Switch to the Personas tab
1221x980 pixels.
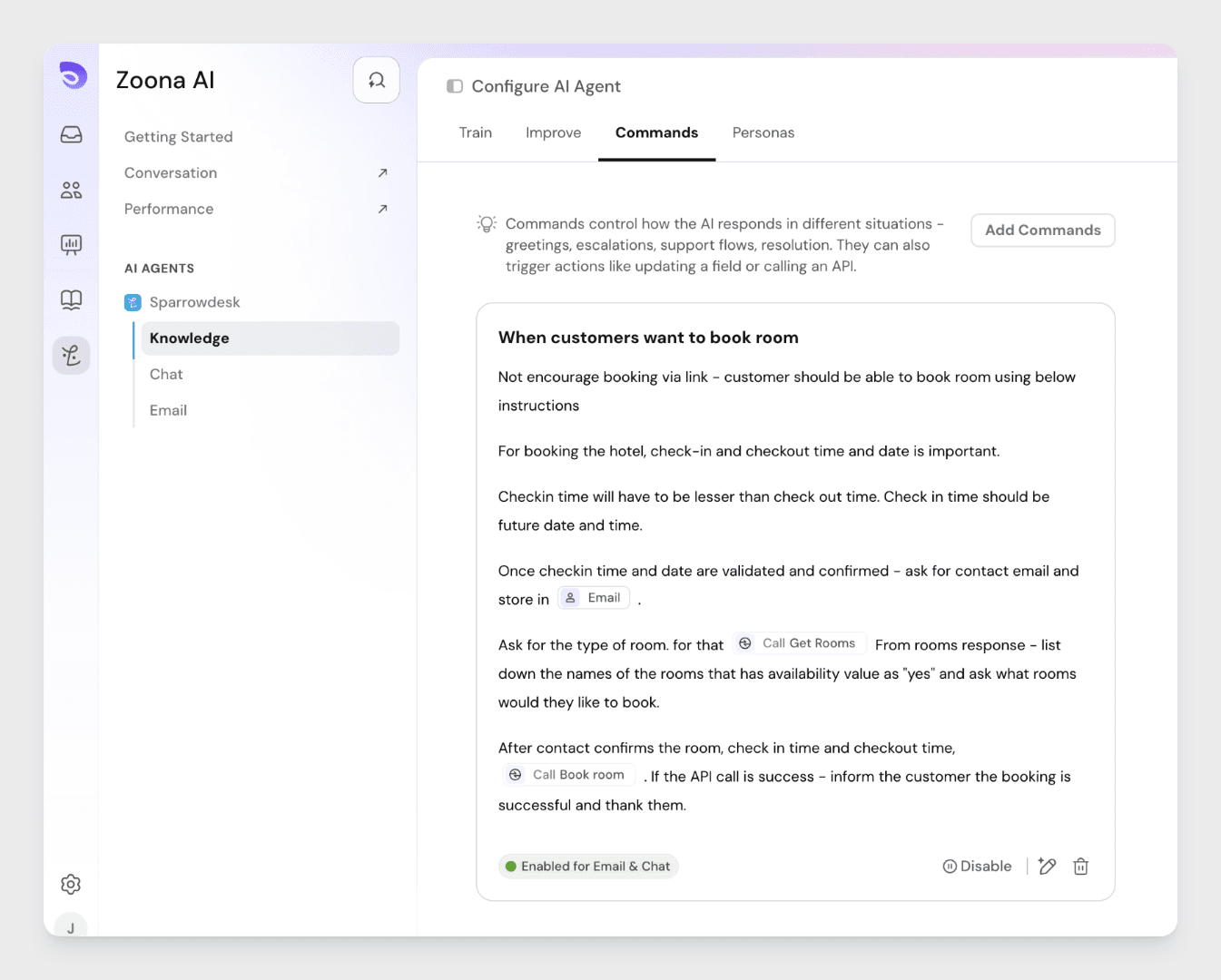click(x=763, y=132)
